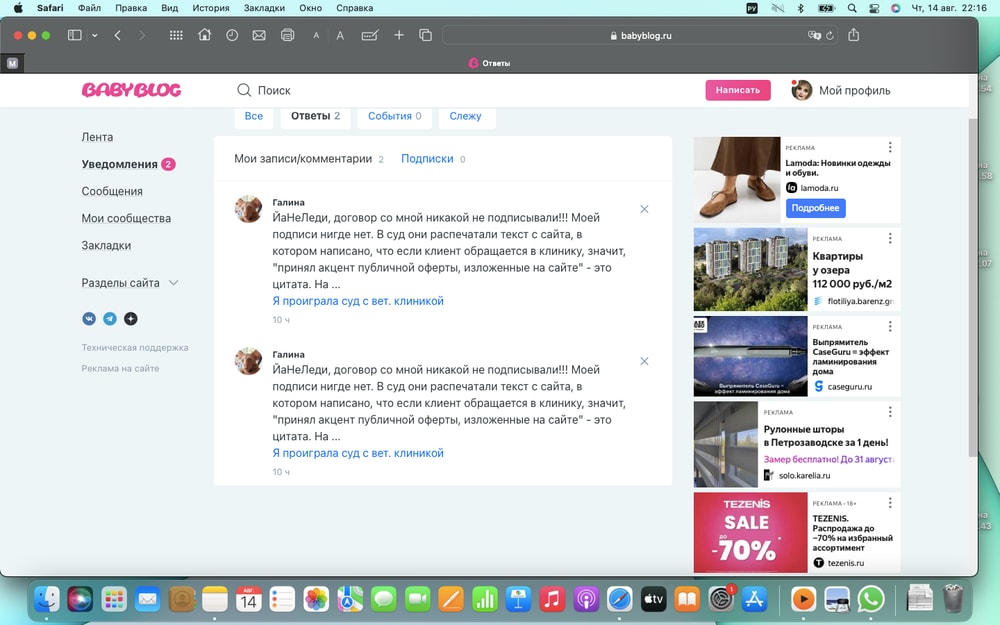The height and width of the screenshot is (625, 1000).
Task: Switch to the События tab
Action: [394, 116]
